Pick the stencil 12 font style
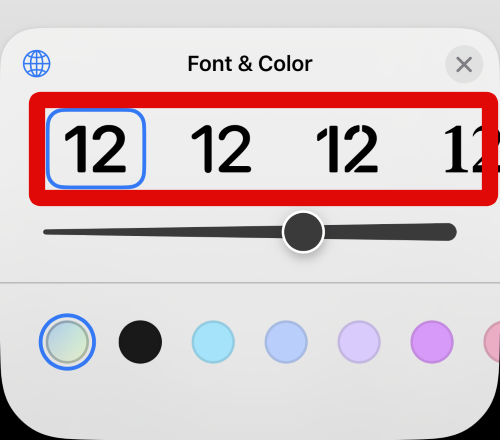This screenshot has width=500, height=440. tap(347, 149)
